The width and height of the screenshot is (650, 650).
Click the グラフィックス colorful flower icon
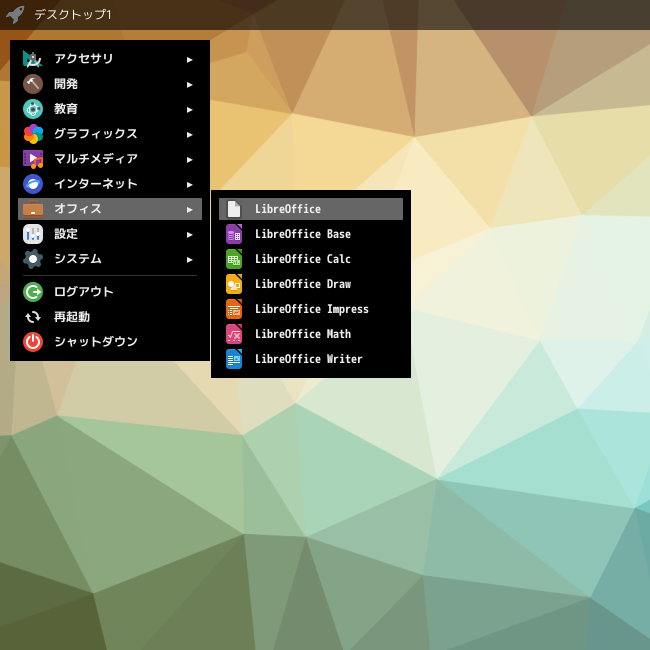[33, 134]
